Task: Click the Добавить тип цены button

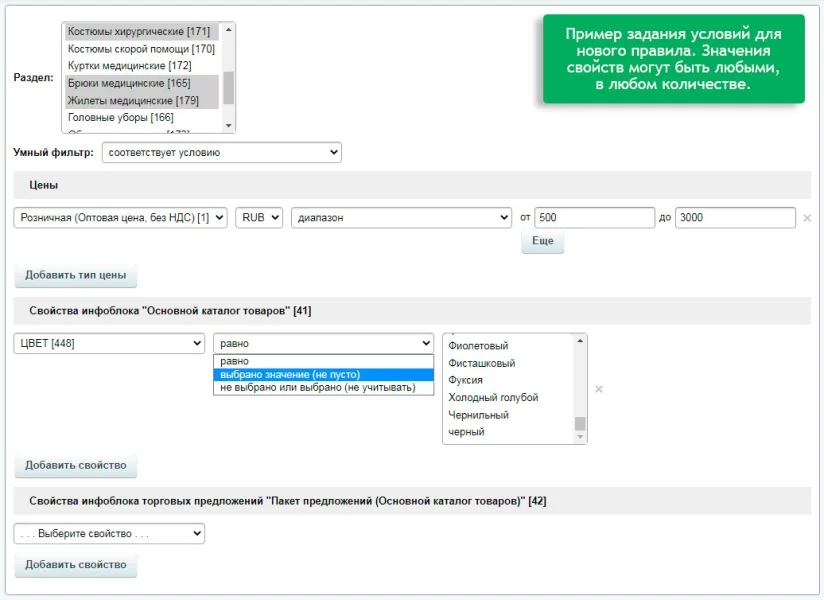Action: 76,275
